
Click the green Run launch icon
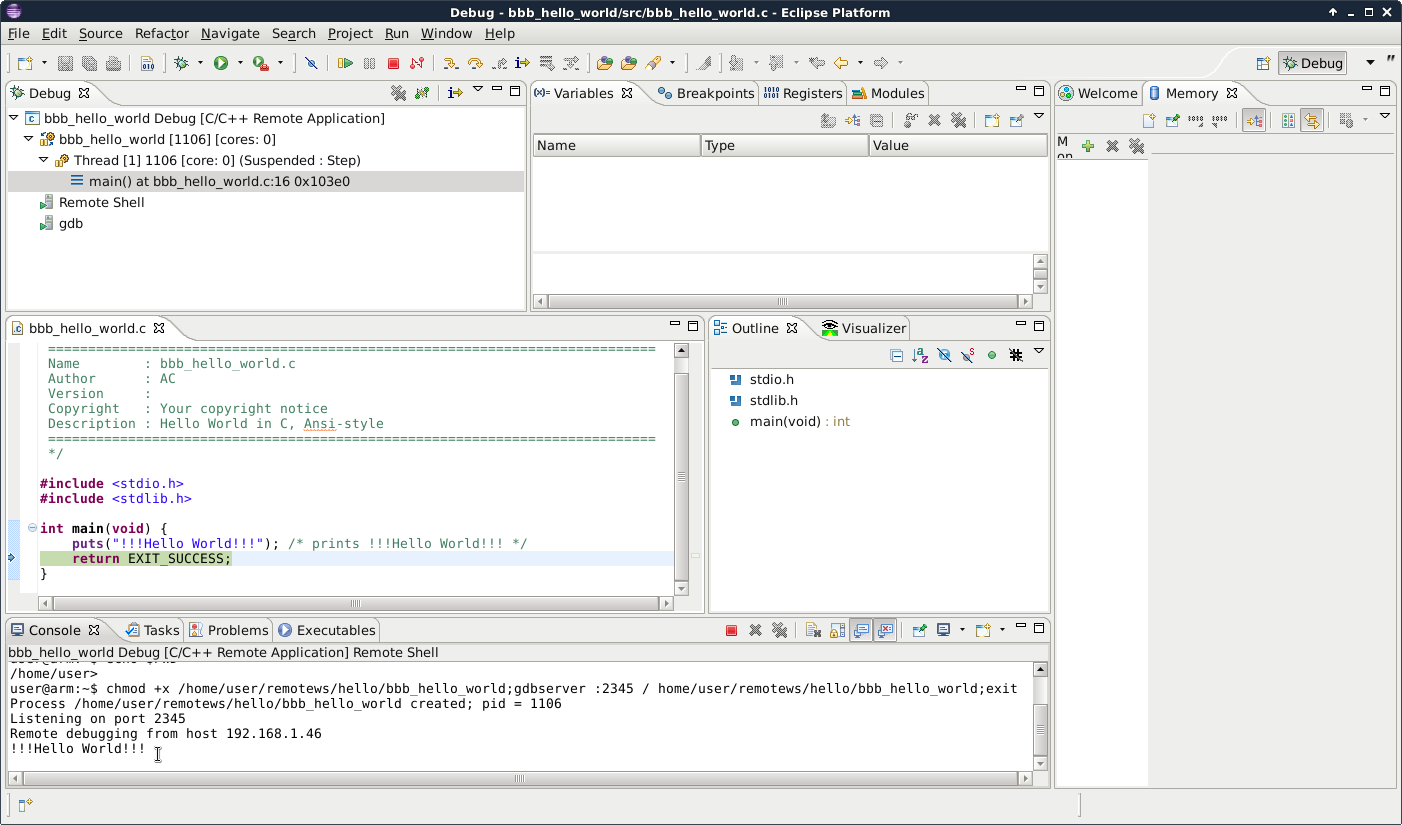coord(221,63)
